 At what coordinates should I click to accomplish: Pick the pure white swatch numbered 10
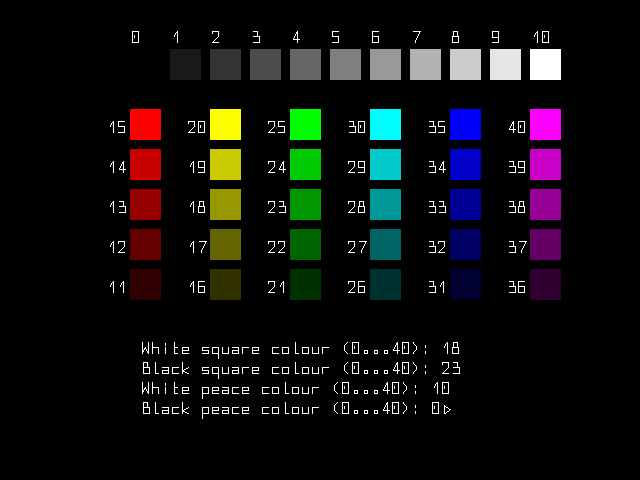pos(545,65)
